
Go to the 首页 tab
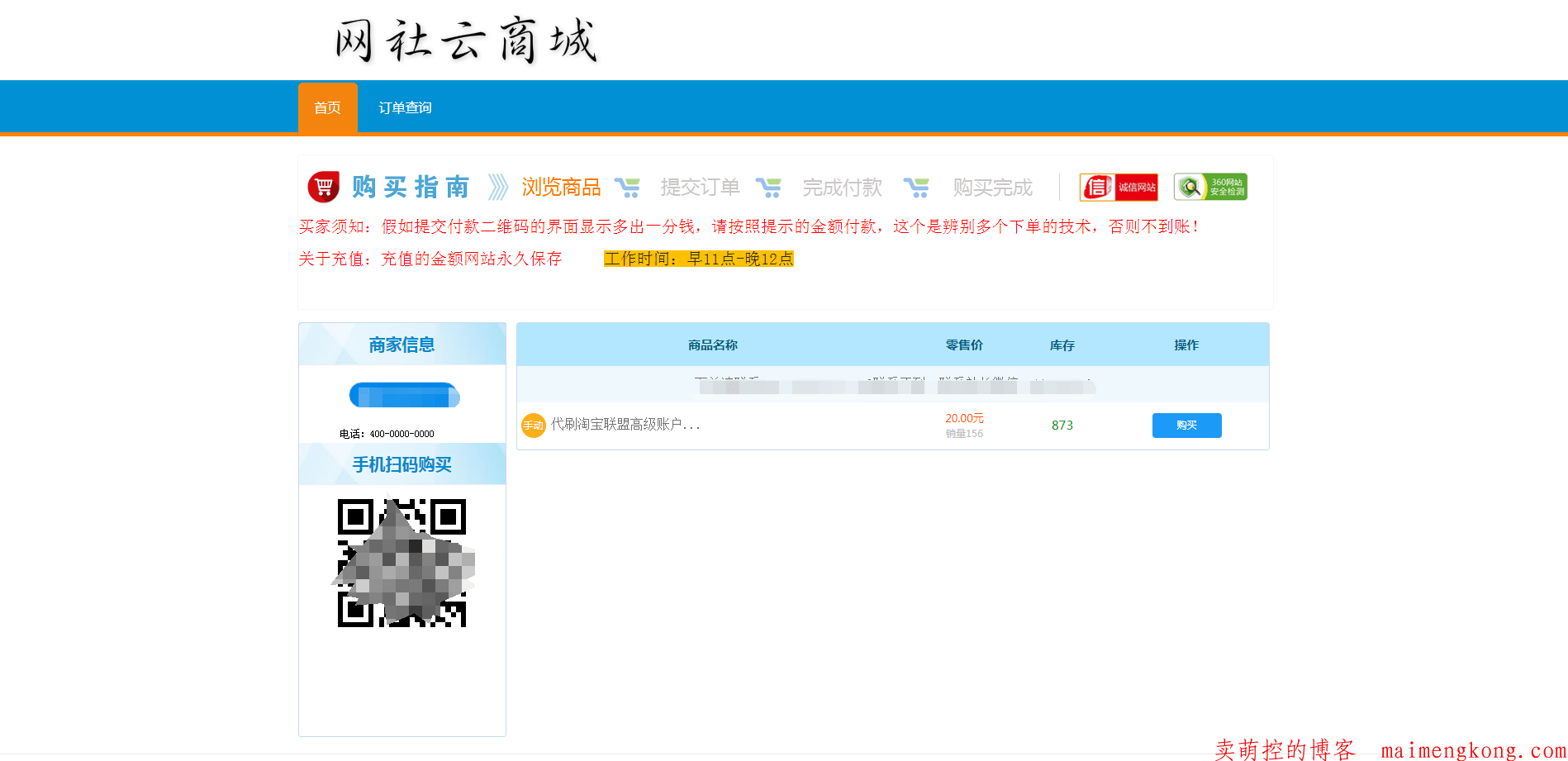pos(327,107)
